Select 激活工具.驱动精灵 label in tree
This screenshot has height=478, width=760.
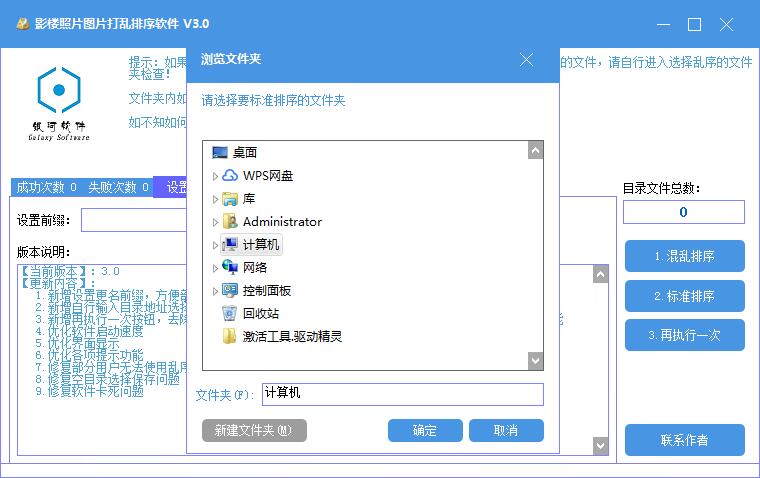pos(292,336)
